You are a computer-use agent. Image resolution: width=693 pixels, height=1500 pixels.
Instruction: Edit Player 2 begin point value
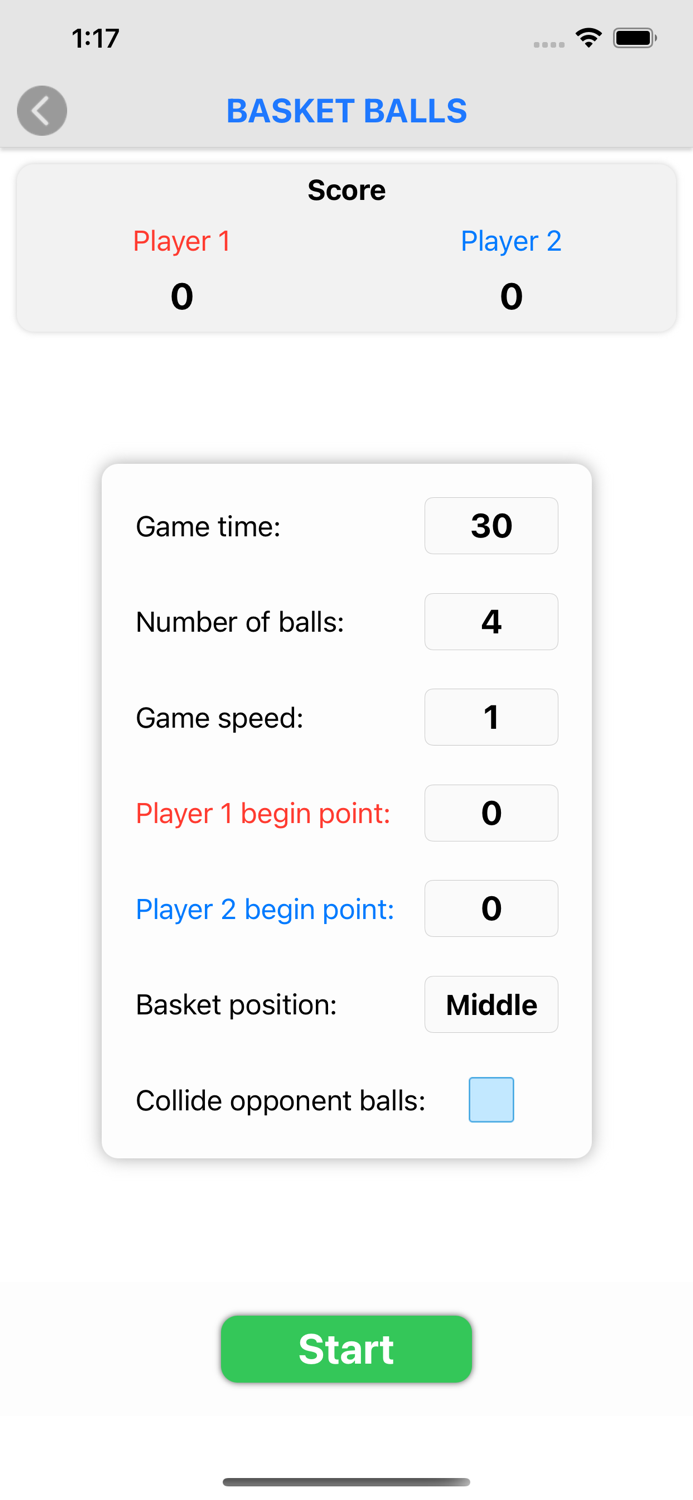pyautogui.click(x=491, y=908)
